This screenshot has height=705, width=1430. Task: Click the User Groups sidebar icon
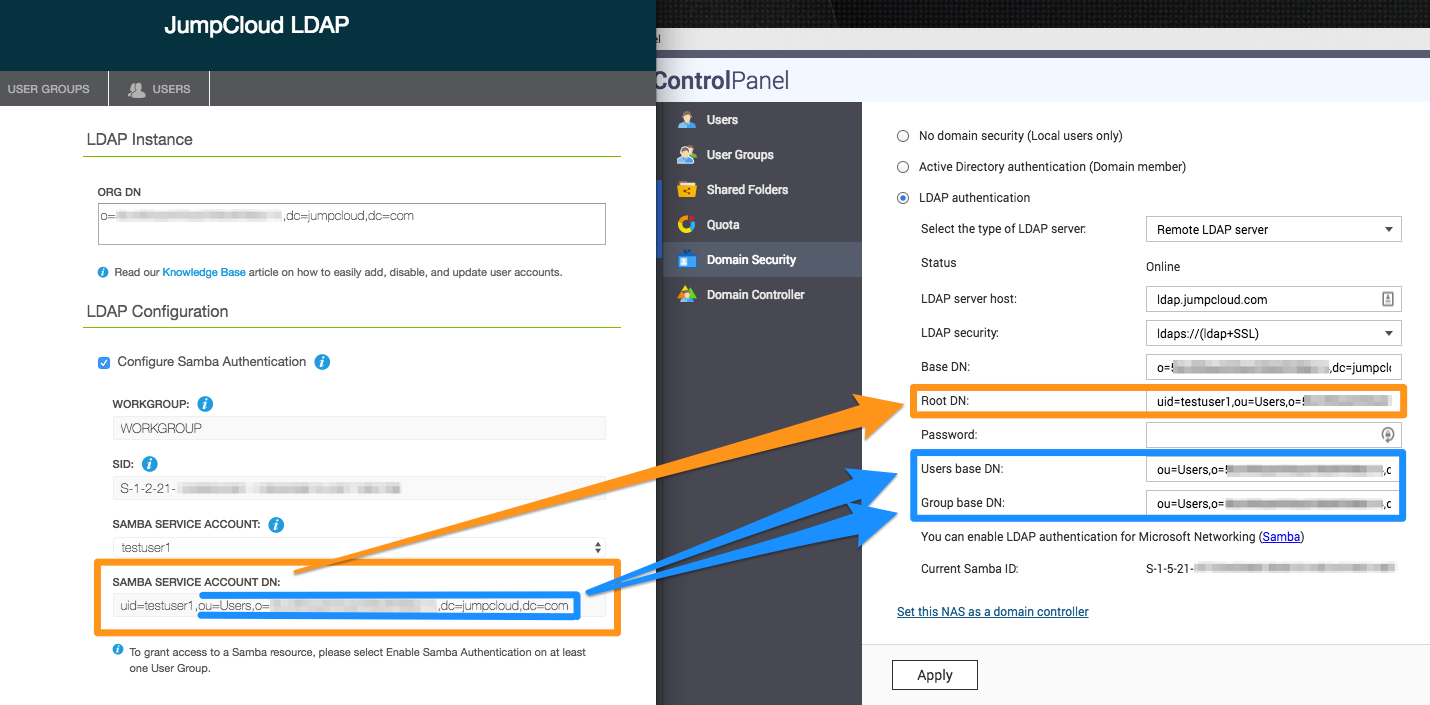[x=687, y=155]
